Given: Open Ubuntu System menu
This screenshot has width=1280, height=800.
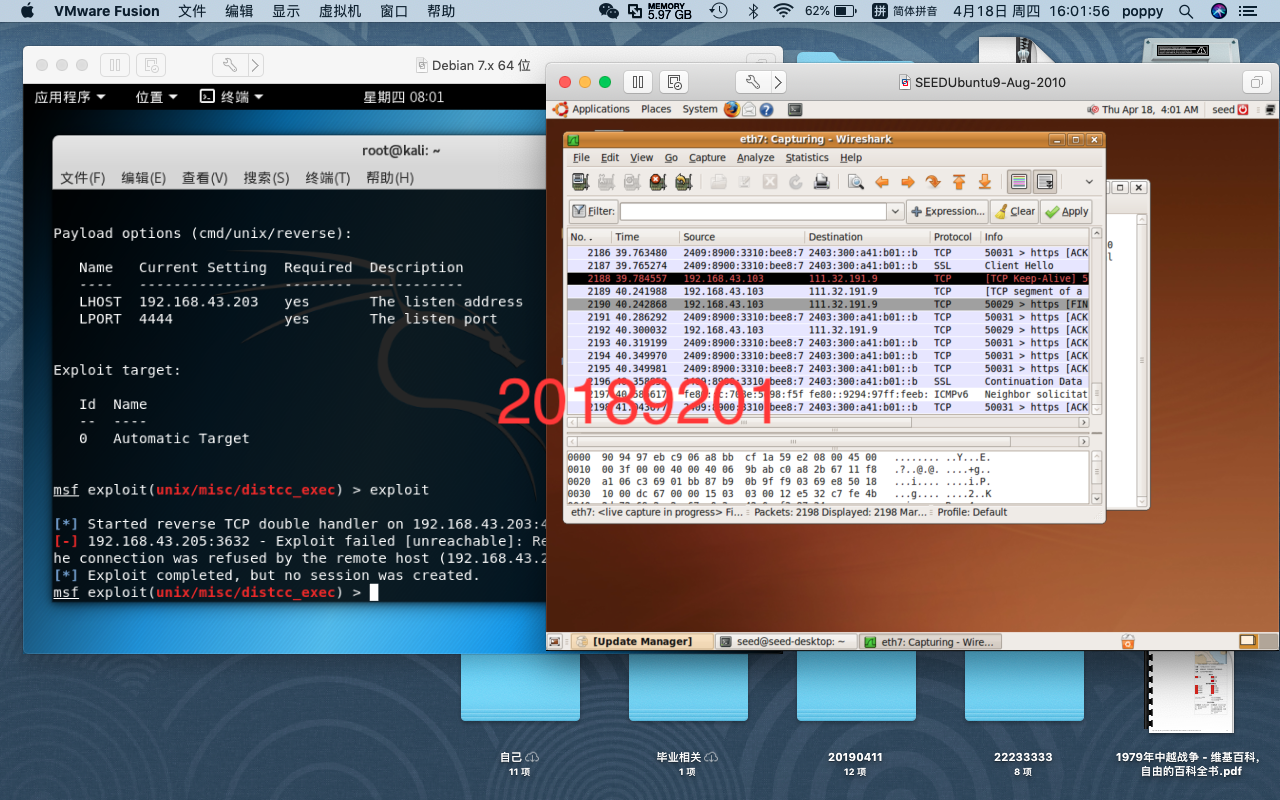Looking at the screenshot, I should tap(700, 109).
